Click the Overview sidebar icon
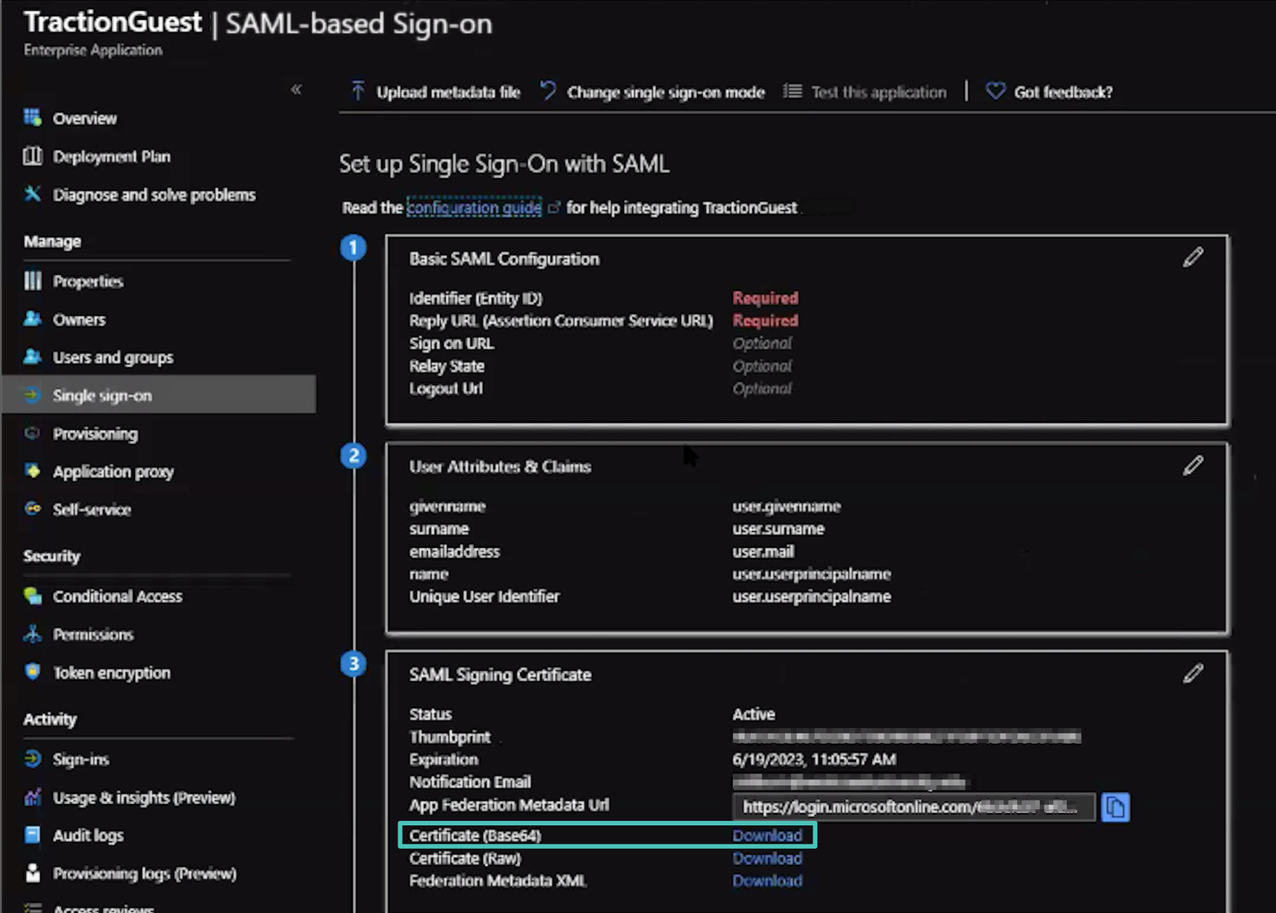The image size is (1276, 913). [33, 118]
